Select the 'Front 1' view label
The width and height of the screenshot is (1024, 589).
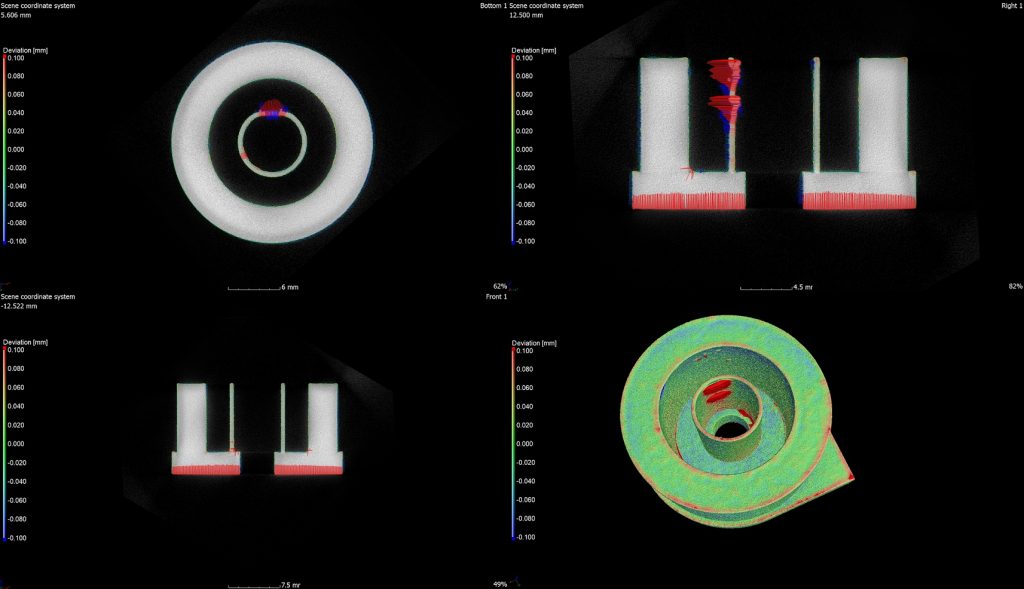496,296
